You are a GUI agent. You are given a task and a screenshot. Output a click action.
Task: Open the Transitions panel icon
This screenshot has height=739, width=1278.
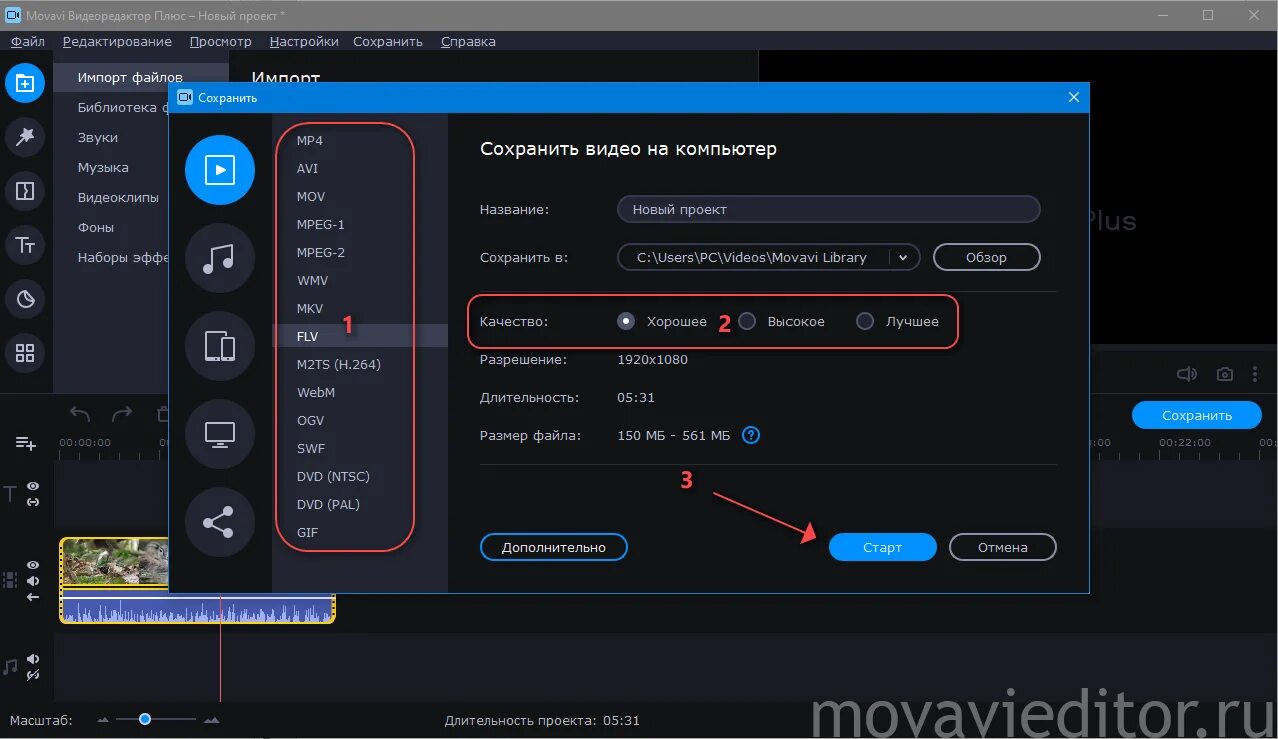[25, 191]
